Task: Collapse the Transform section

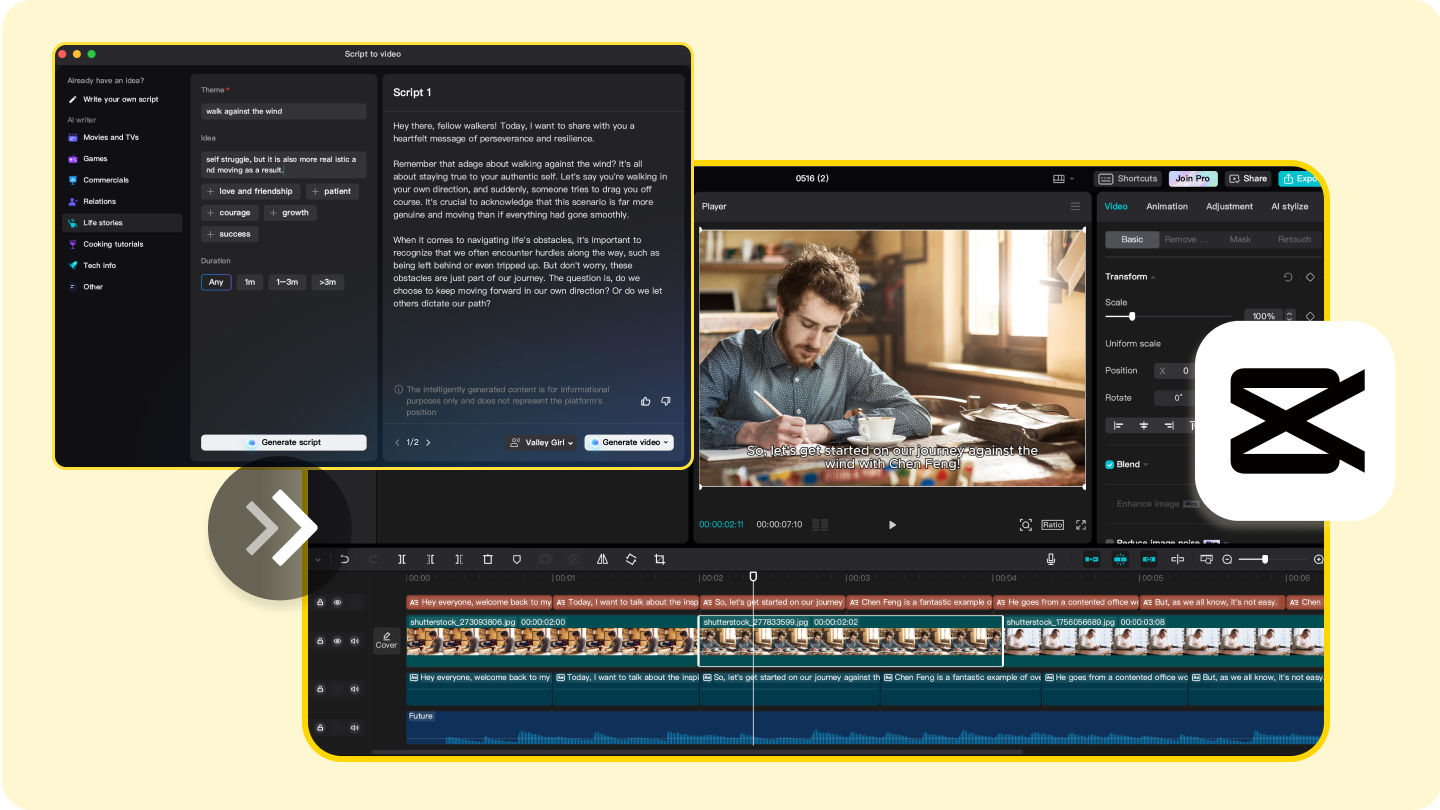Action: [1153, 277]
